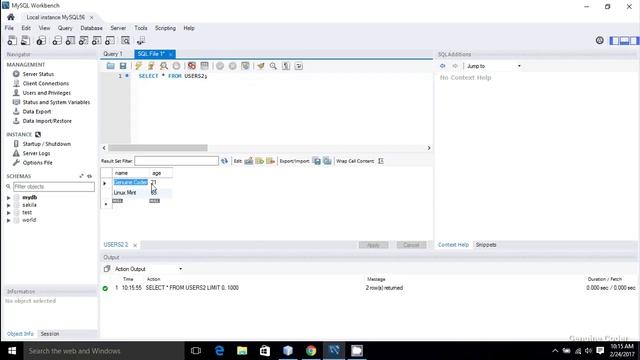The image size is (640, 360).
Task: Import records from an external file
Action: coord(327,161)
